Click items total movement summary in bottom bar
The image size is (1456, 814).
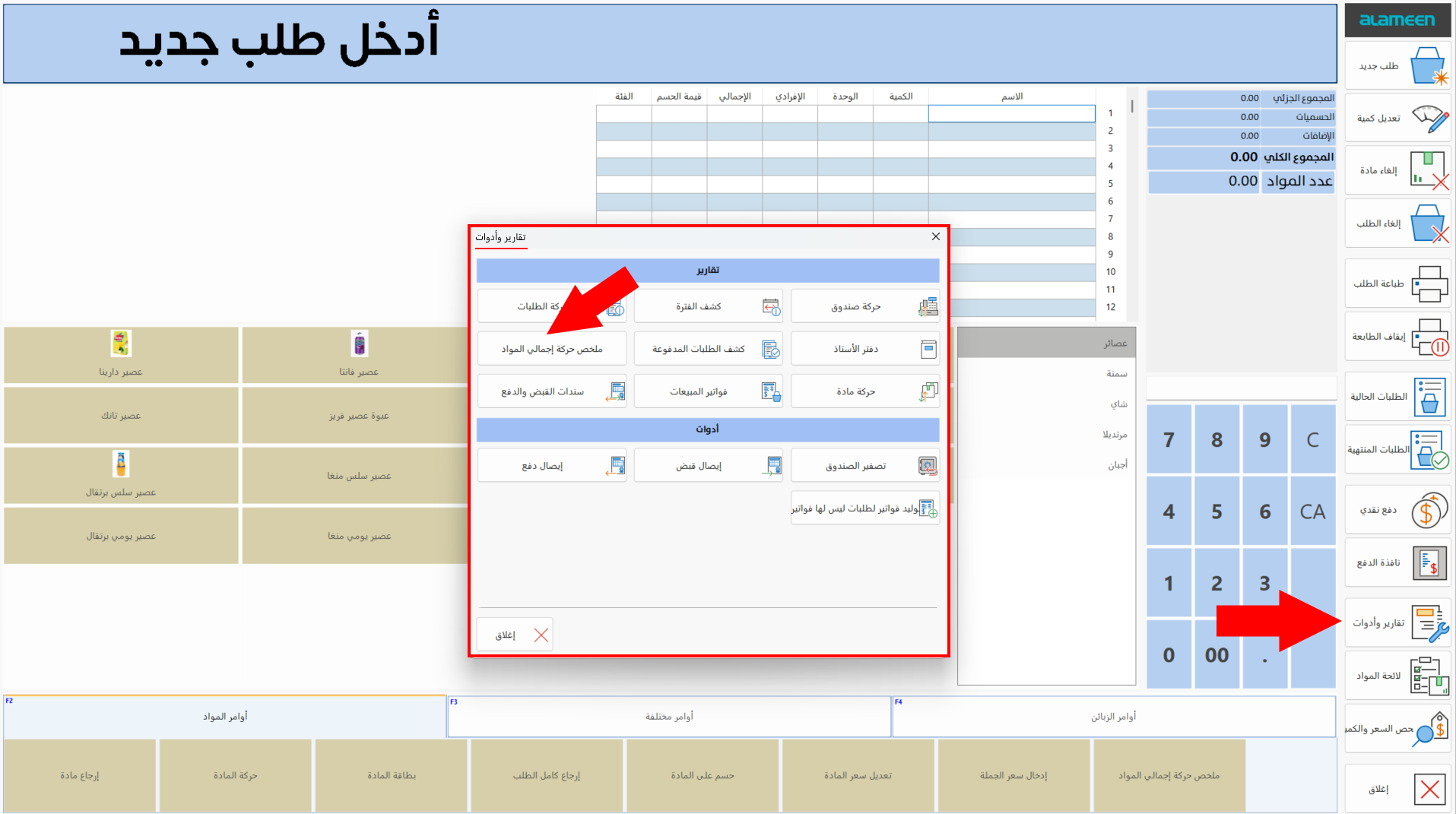click(1169, 775)
